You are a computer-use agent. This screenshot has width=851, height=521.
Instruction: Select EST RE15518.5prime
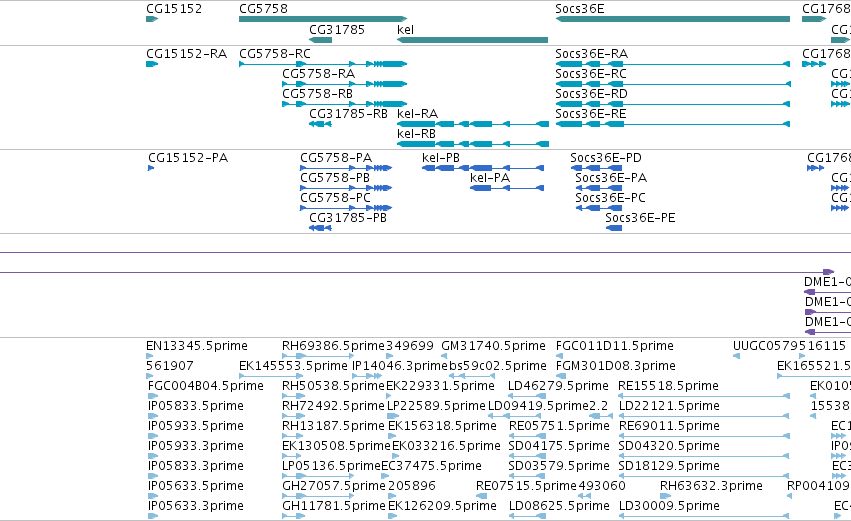click(668, 386)
